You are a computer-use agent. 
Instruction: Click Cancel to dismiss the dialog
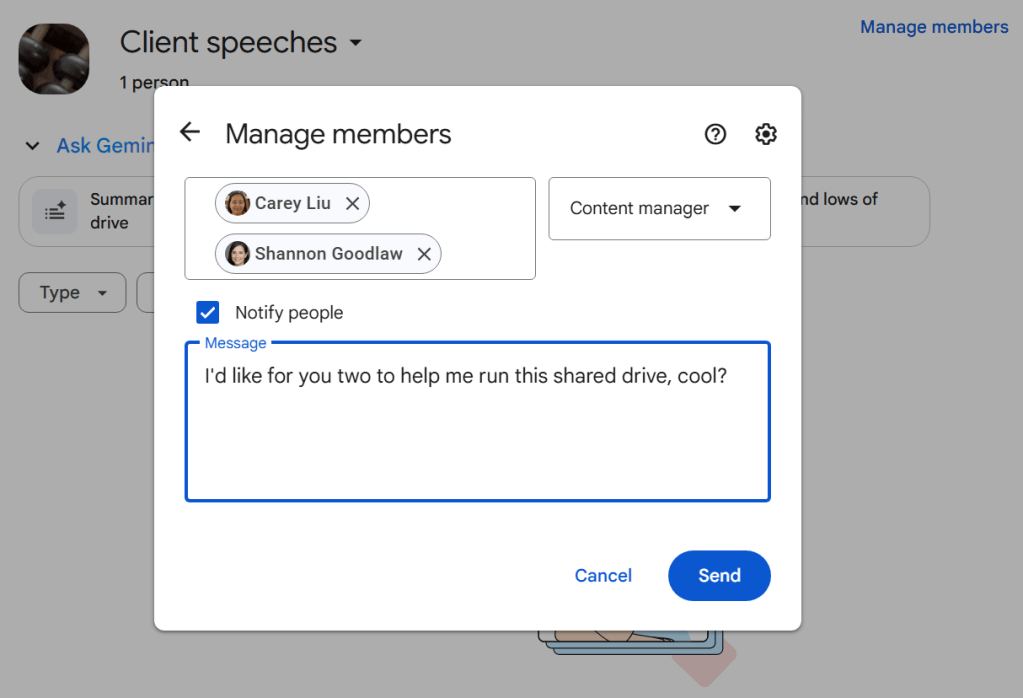602,575
